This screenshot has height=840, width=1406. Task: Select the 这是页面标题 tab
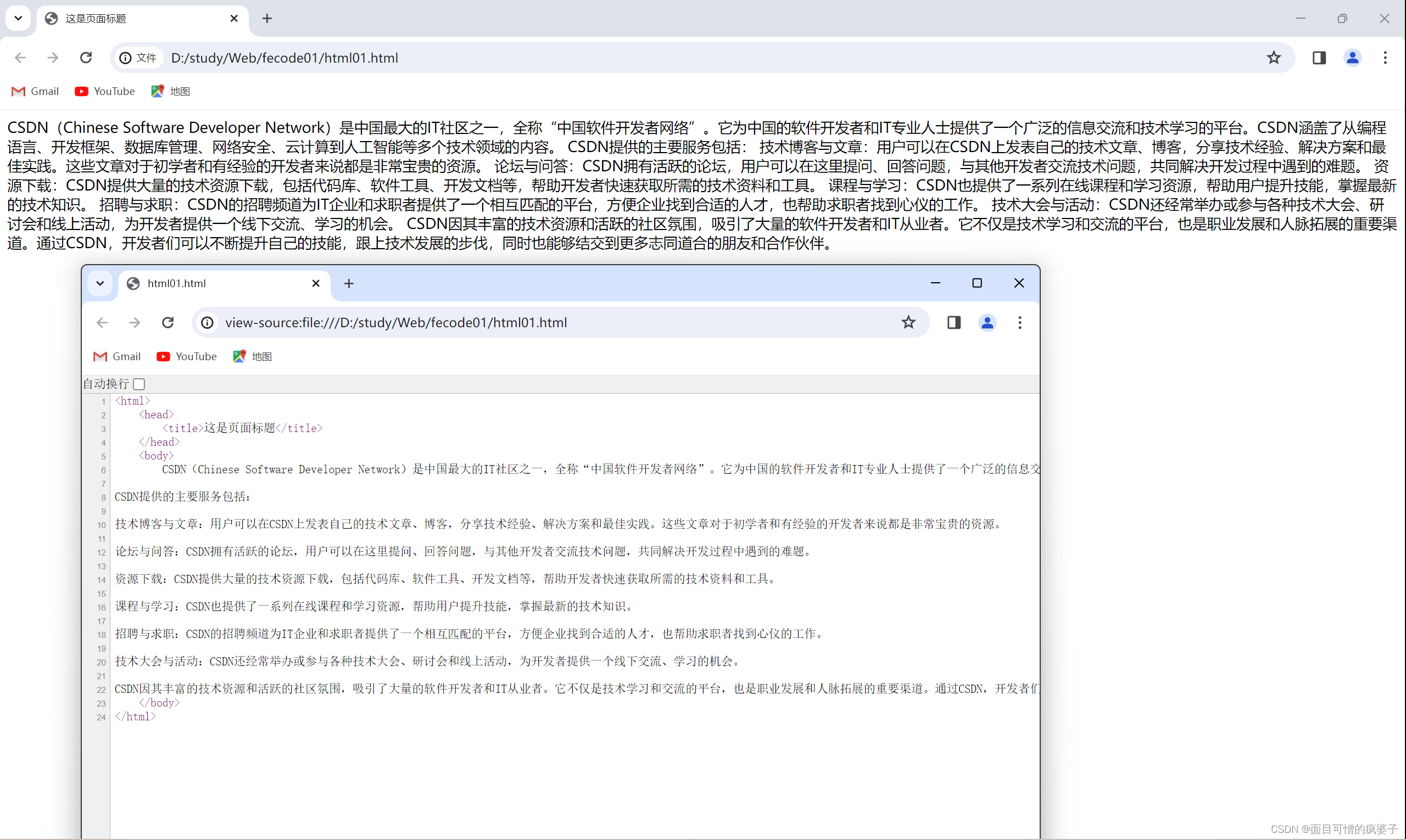tap(143, 19)
